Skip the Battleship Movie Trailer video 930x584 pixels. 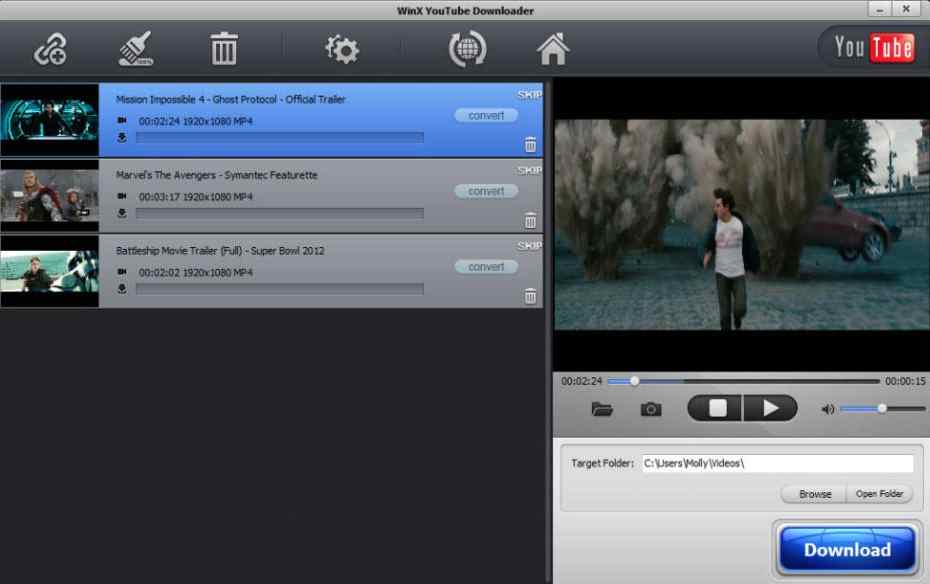click(x=529, y=245)
